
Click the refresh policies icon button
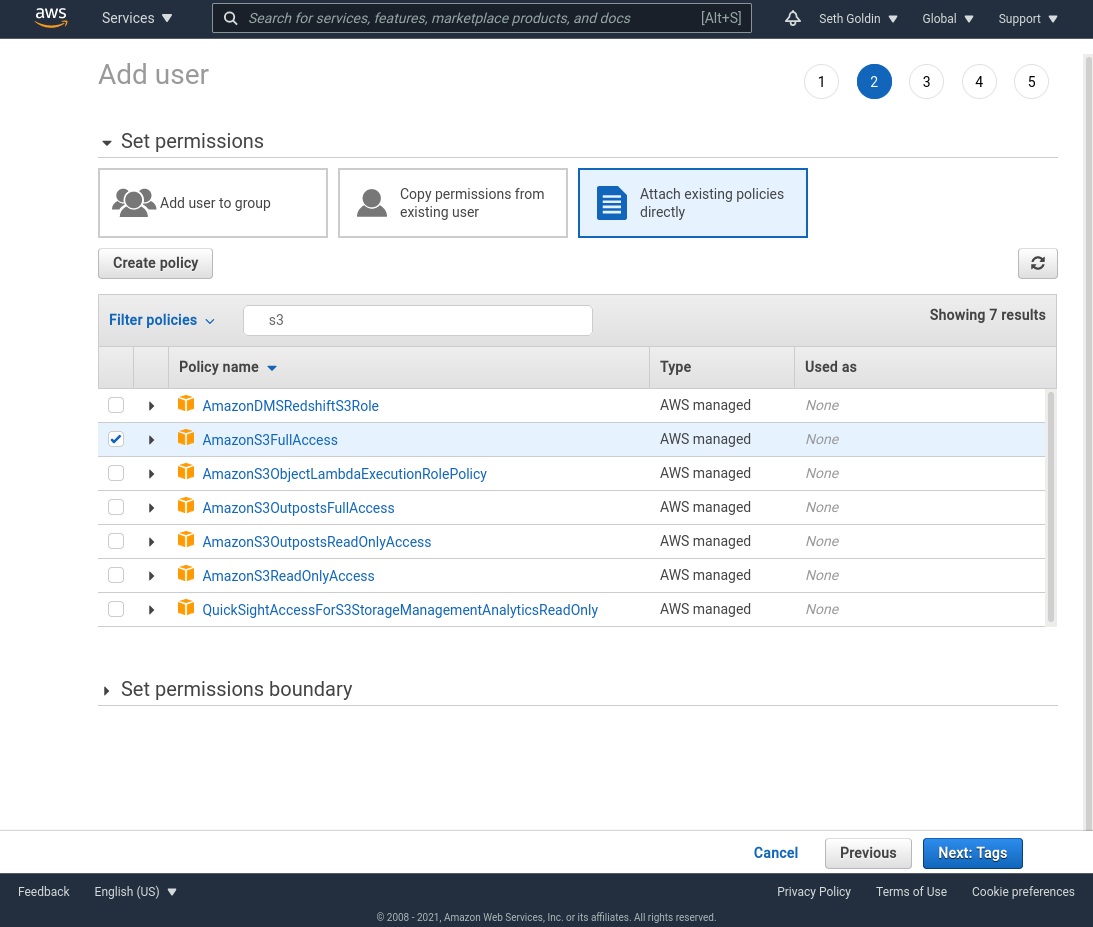pos(1037,263)
